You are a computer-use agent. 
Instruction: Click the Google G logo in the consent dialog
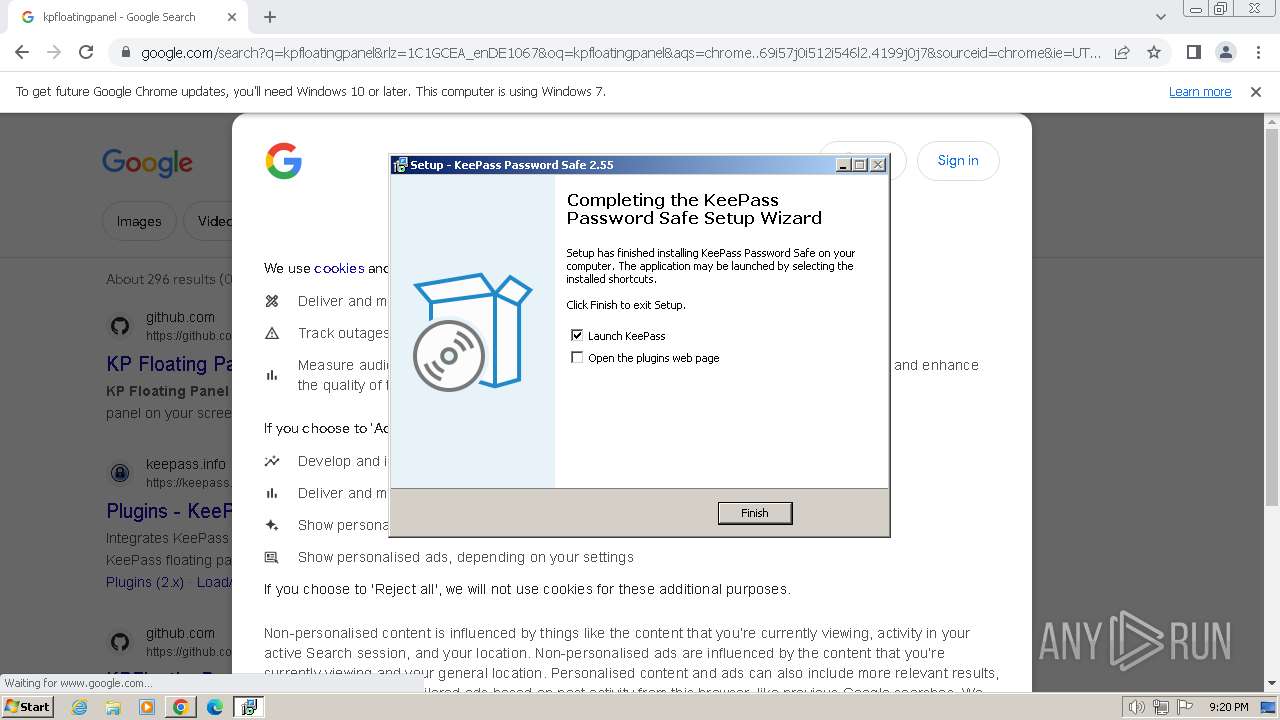click(x=284, y=161)
